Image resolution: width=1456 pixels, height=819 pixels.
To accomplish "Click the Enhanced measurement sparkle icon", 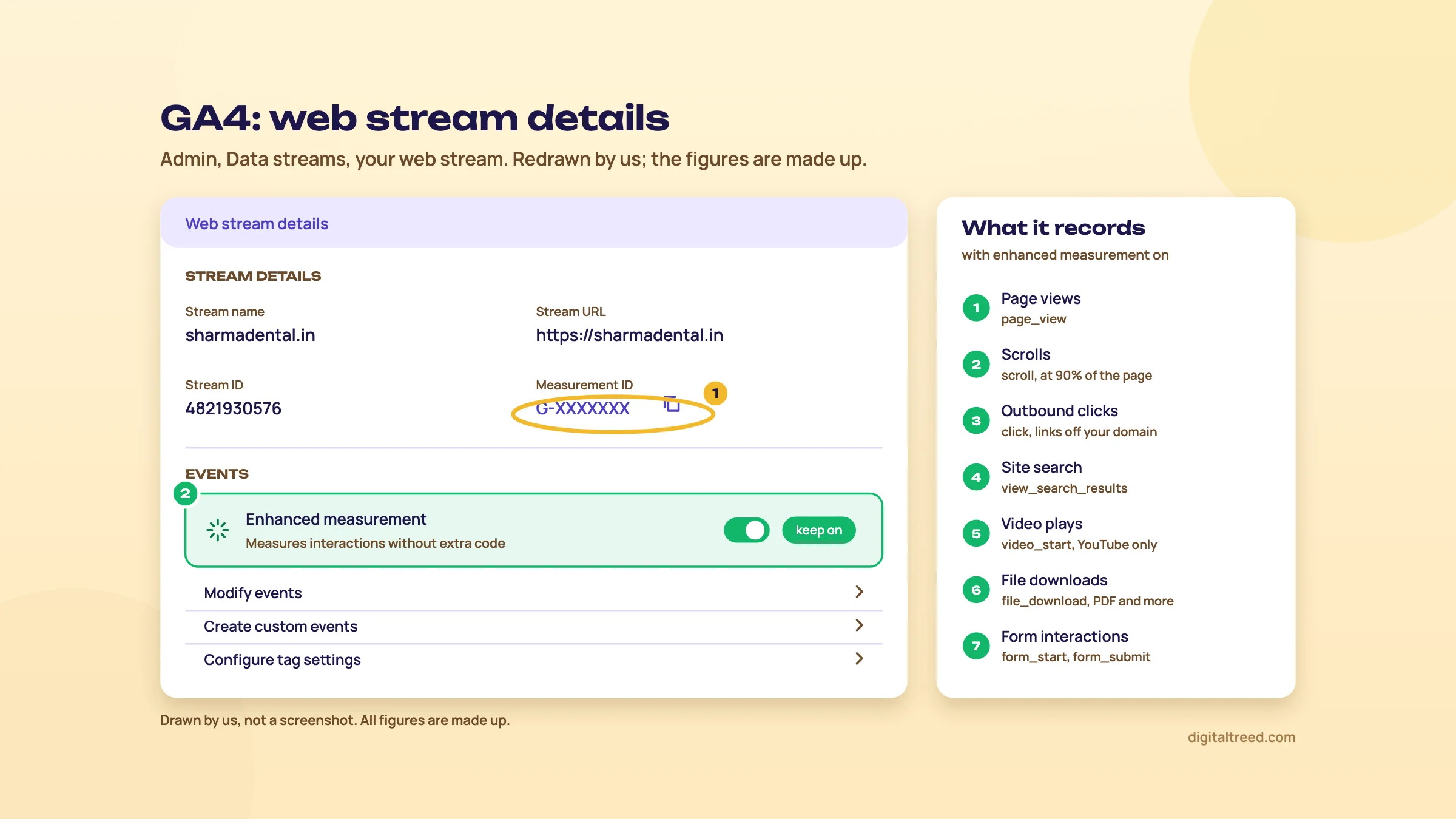I will pos(217,530).
